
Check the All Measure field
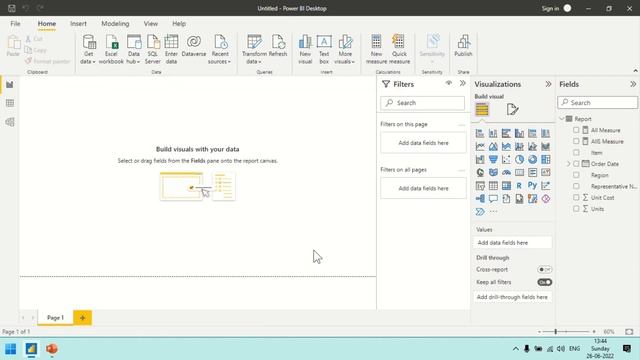(576, 130)
